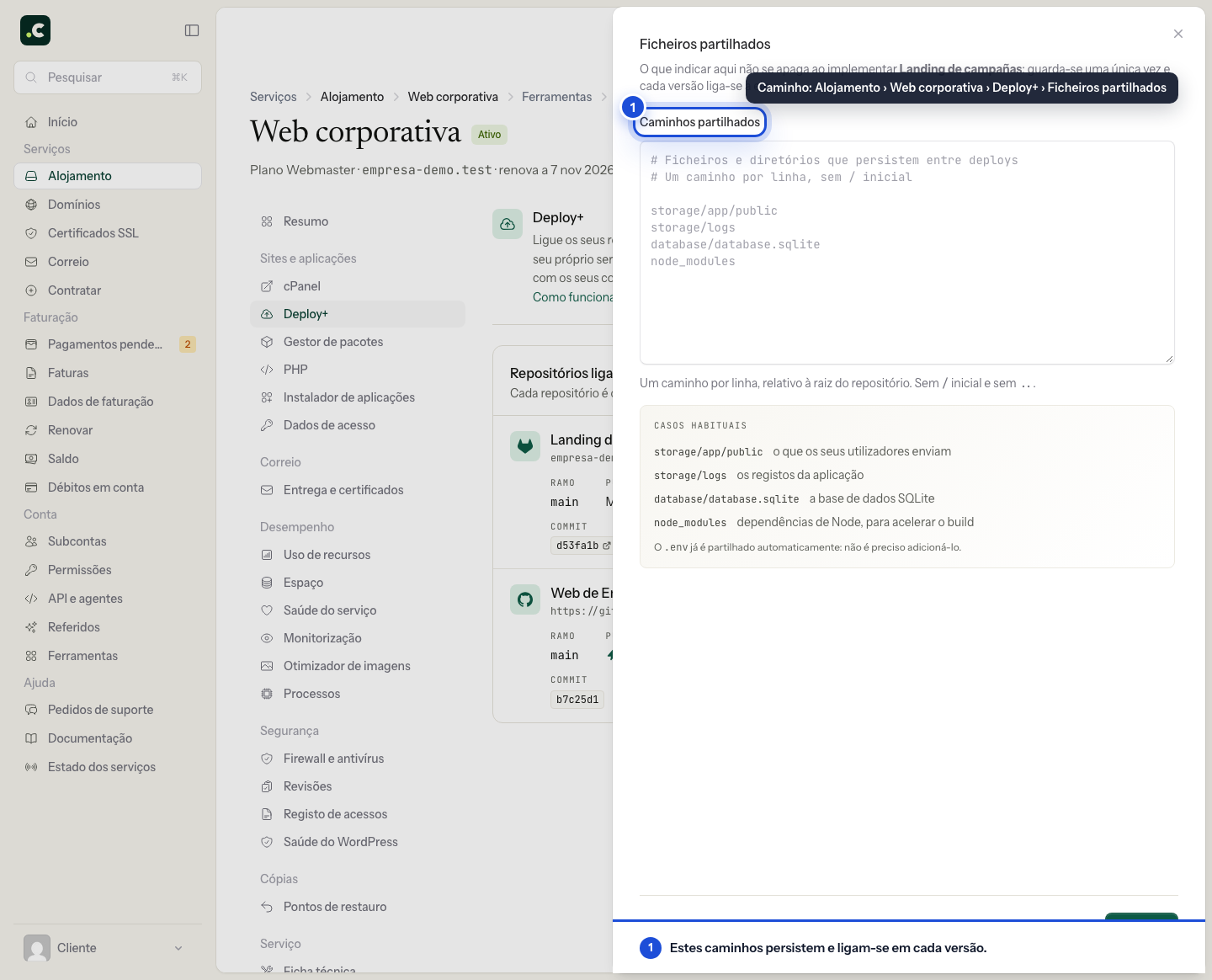Click the Web corporativa breadcrumb link
The image size is (1212, 980).
point(453,97)
